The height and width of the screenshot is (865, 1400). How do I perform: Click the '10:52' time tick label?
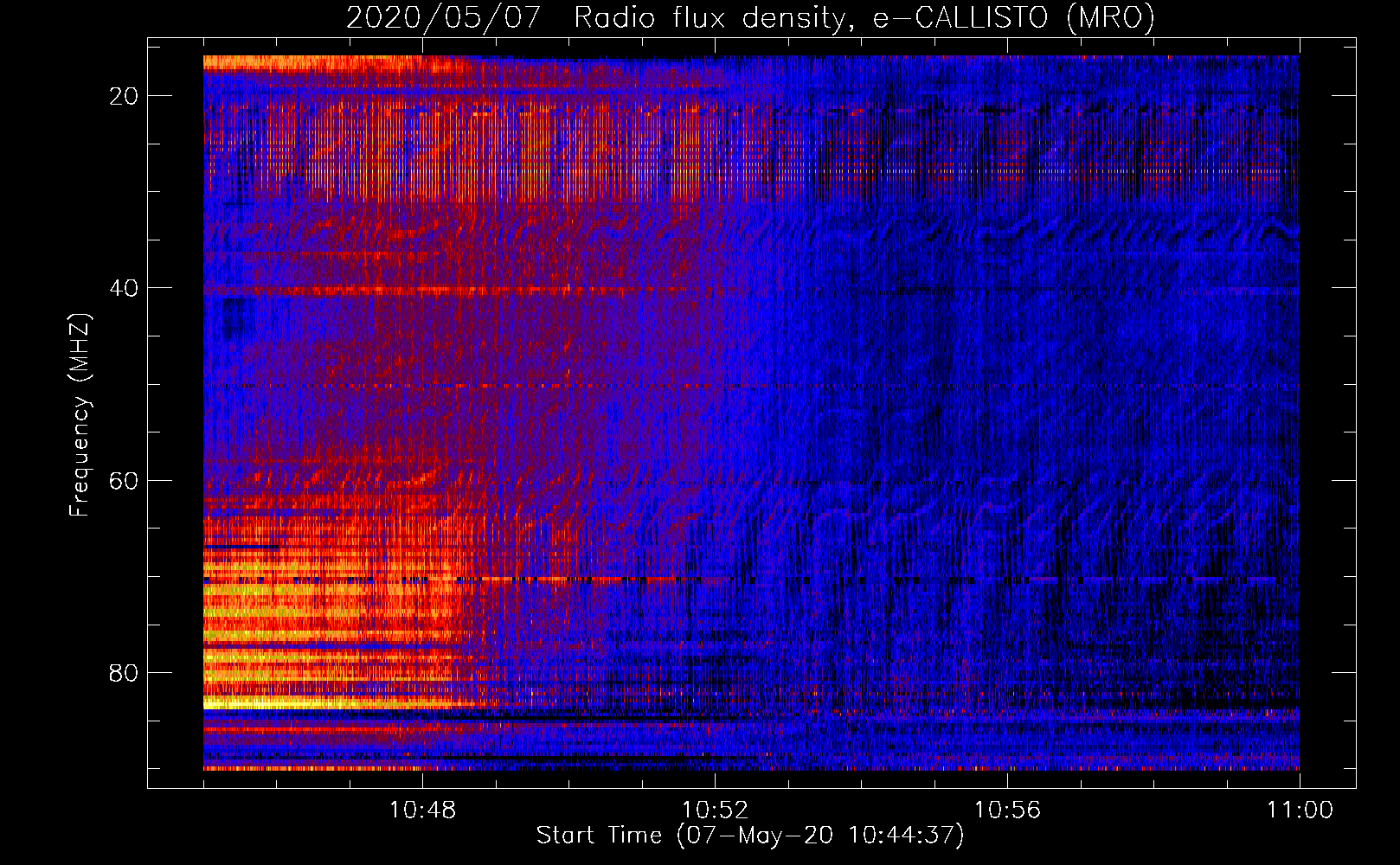pyautogui.click(x=715, y=811)
